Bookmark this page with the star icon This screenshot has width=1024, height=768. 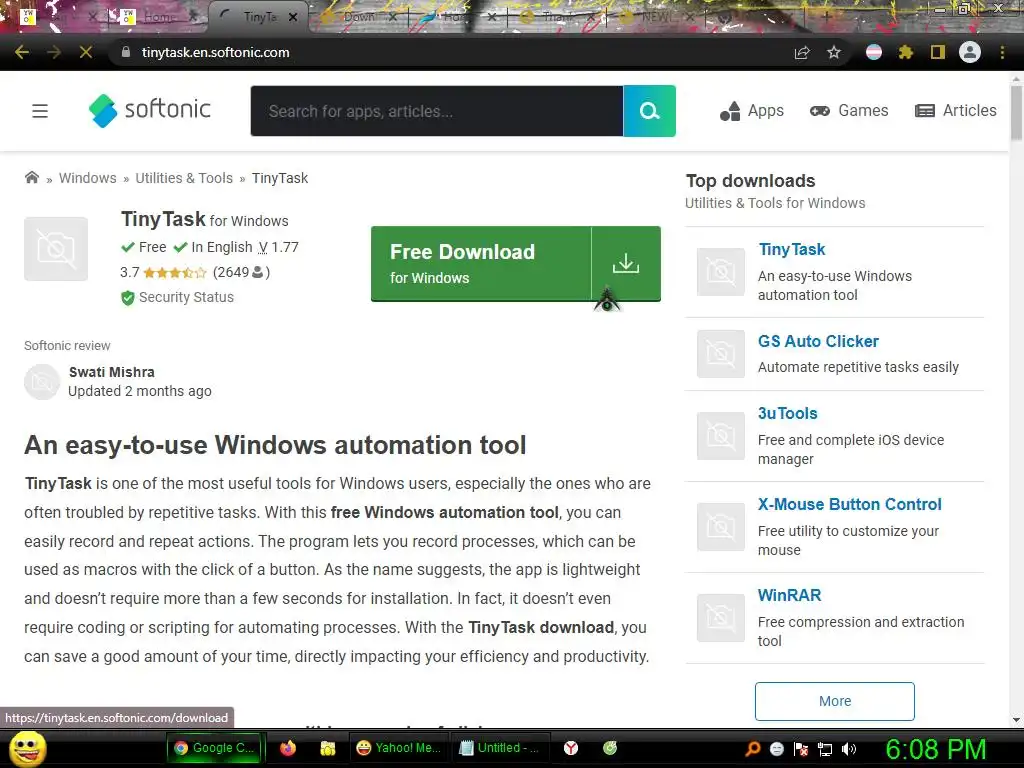tap(834, 52)
